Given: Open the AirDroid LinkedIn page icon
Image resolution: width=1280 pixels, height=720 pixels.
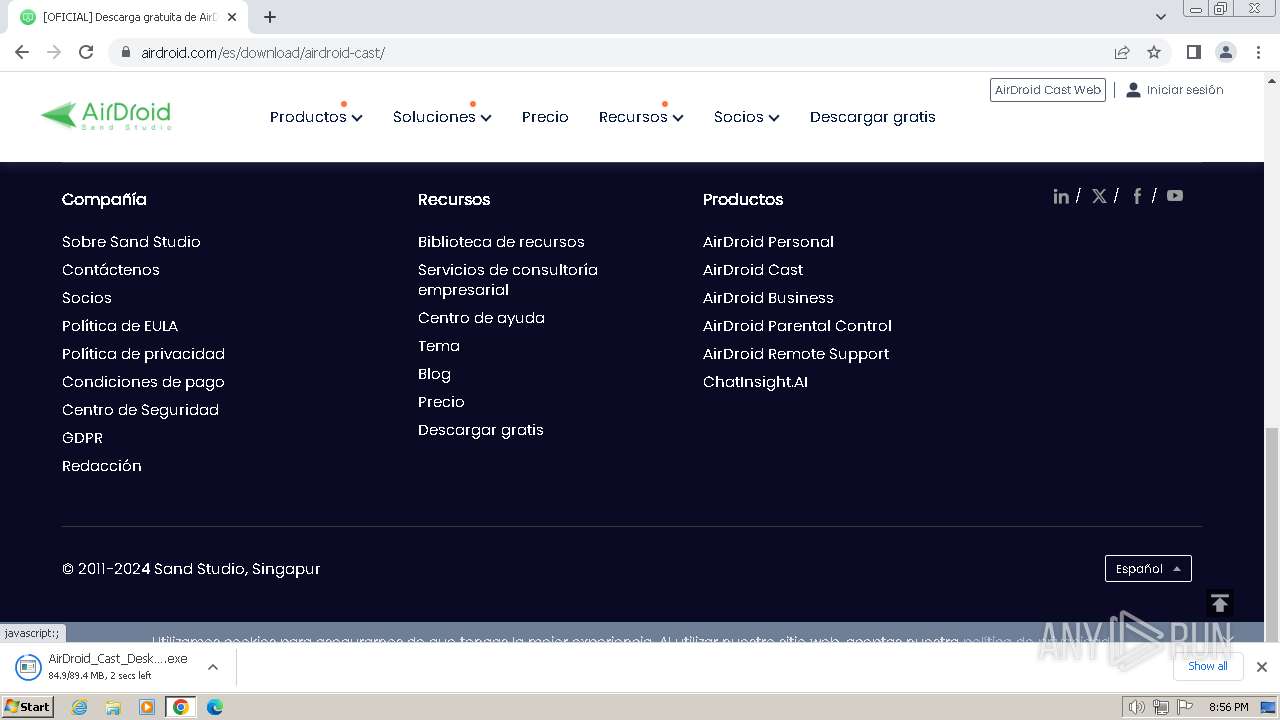Looking at the screenshot, I should pyautogui.click(x=1061, y=196).
